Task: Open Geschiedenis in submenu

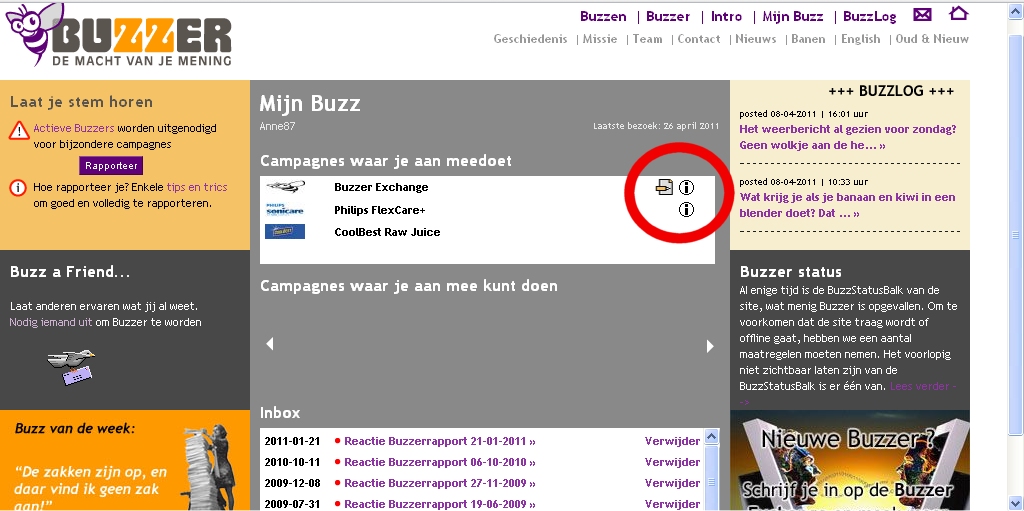Action: (530, 39)
